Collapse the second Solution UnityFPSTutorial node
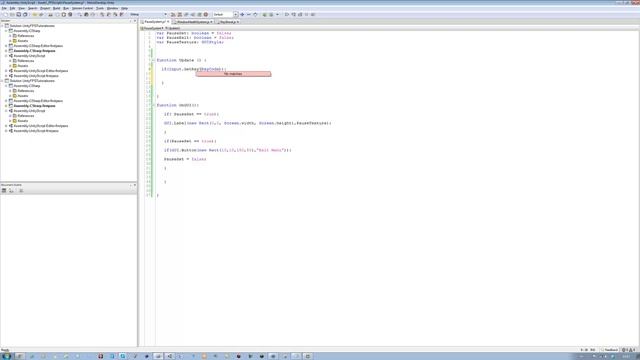This screenshot has width=640, height=360. 2,81
